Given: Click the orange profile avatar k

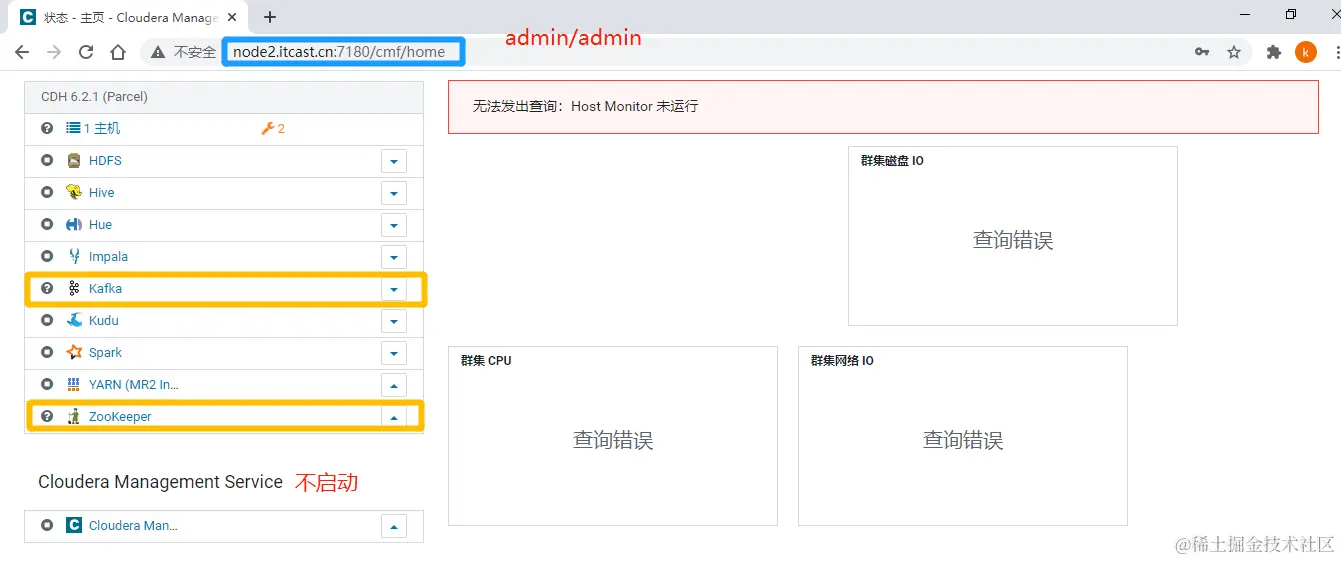Looking at the screenshot, I should (x=1306, y=52).
